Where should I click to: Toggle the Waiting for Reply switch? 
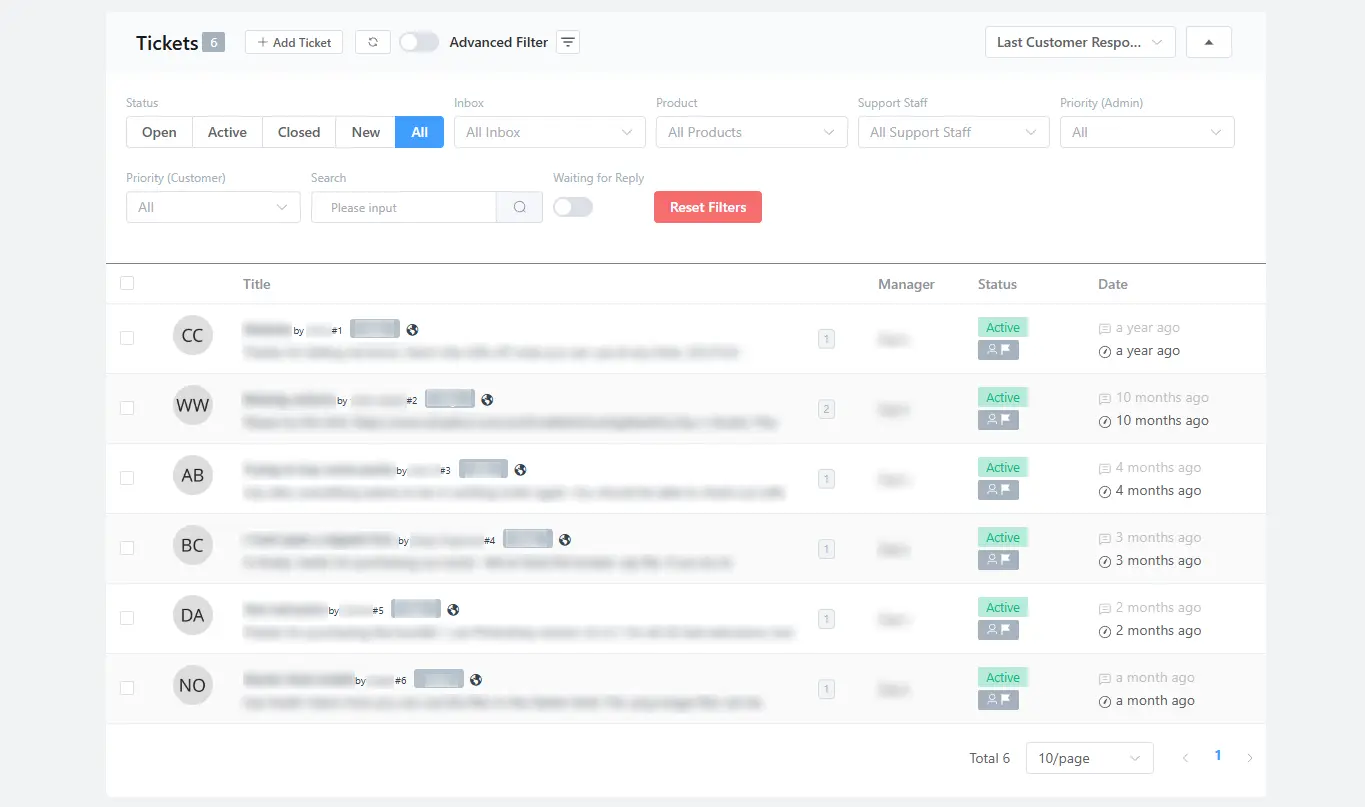pos(573,207)
